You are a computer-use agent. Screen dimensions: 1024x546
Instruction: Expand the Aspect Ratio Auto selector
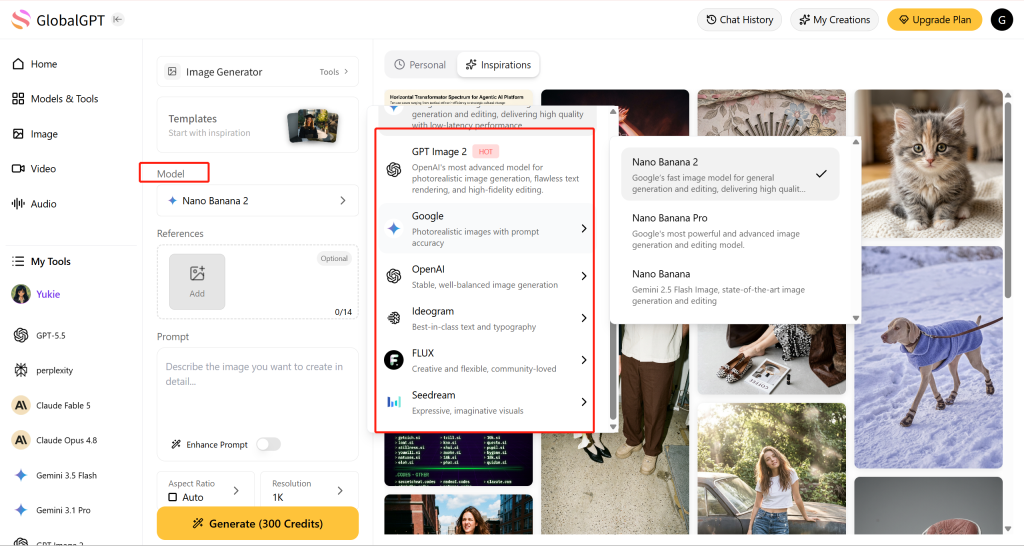[x=205, y=490]
